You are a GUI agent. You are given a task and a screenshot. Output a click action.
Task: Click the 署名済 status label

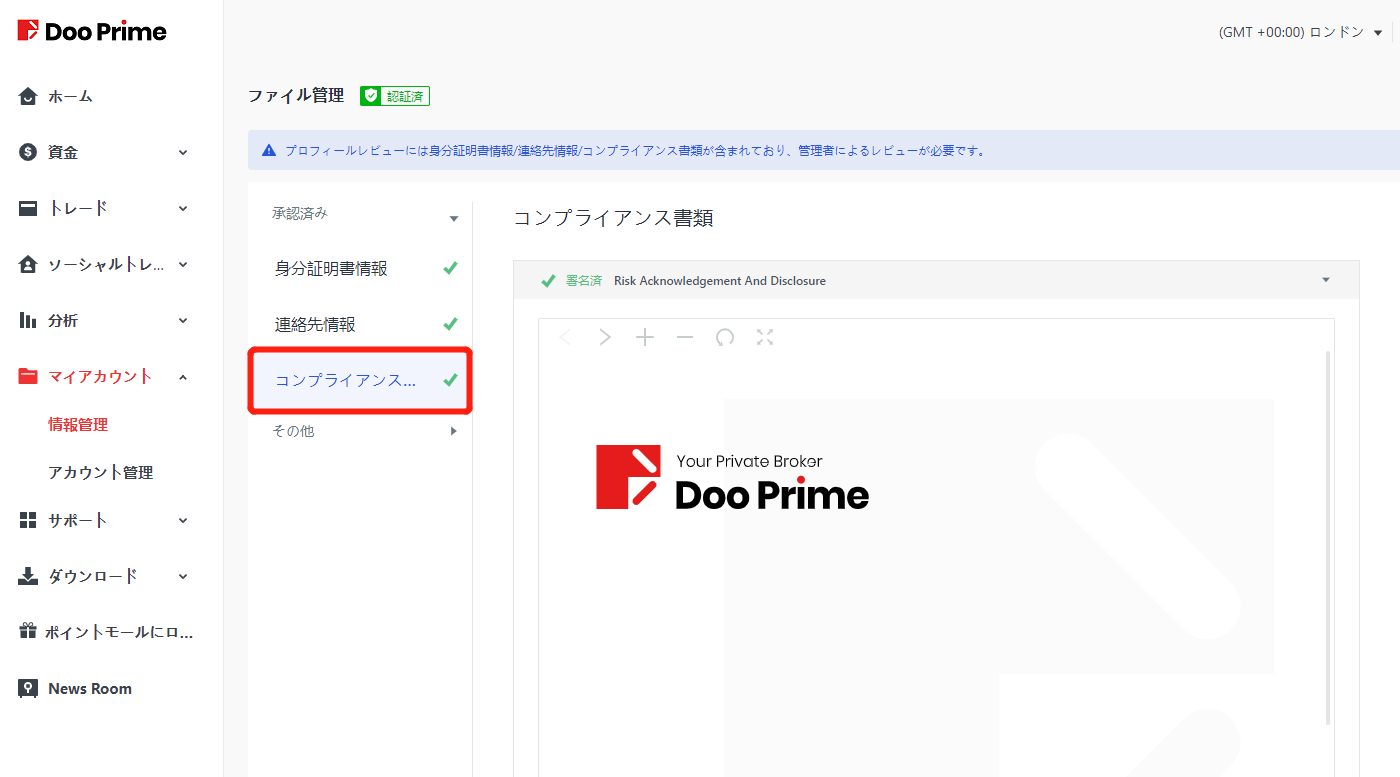[x=584, y=281]
